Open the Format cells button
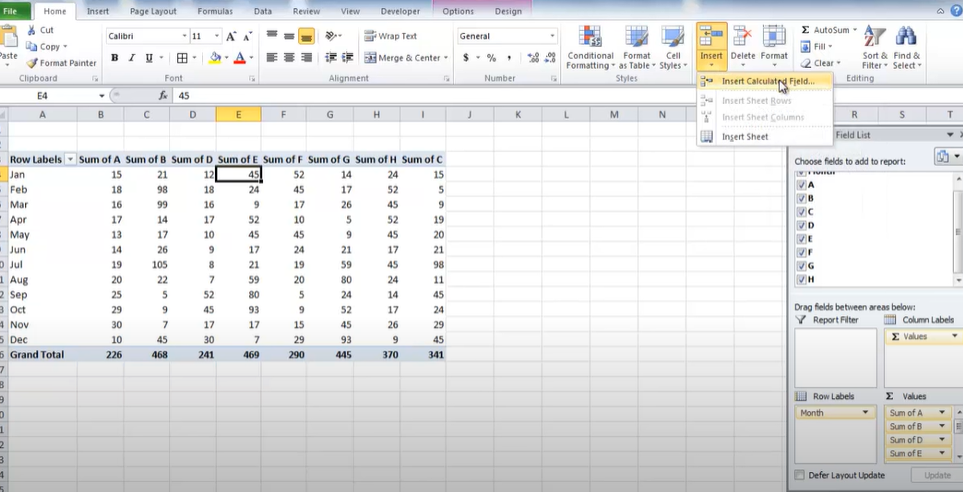The image size is (963, 492). point(774,48)
